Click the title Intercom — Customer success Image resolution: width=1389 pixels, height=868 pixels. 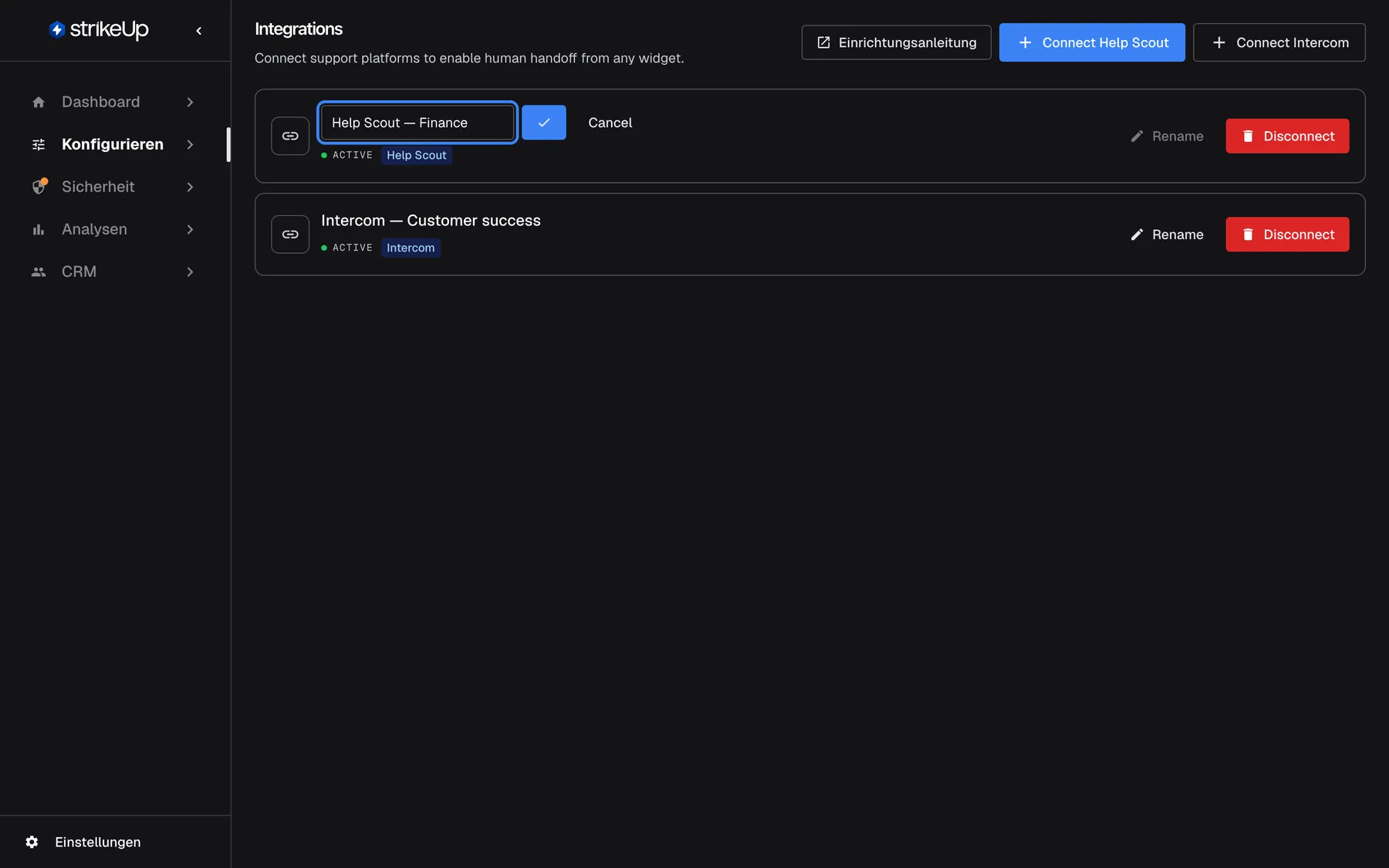[x=431, y=221]
